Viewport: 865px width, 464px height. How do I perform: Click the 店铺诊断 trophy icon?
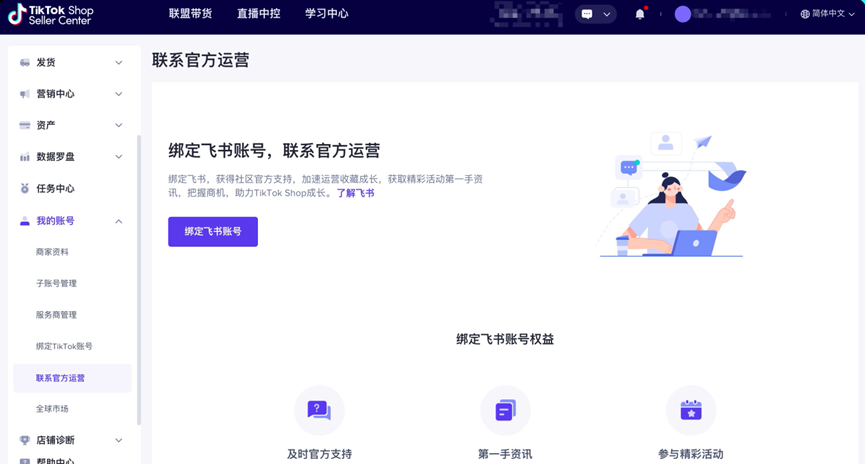[25, 440]
